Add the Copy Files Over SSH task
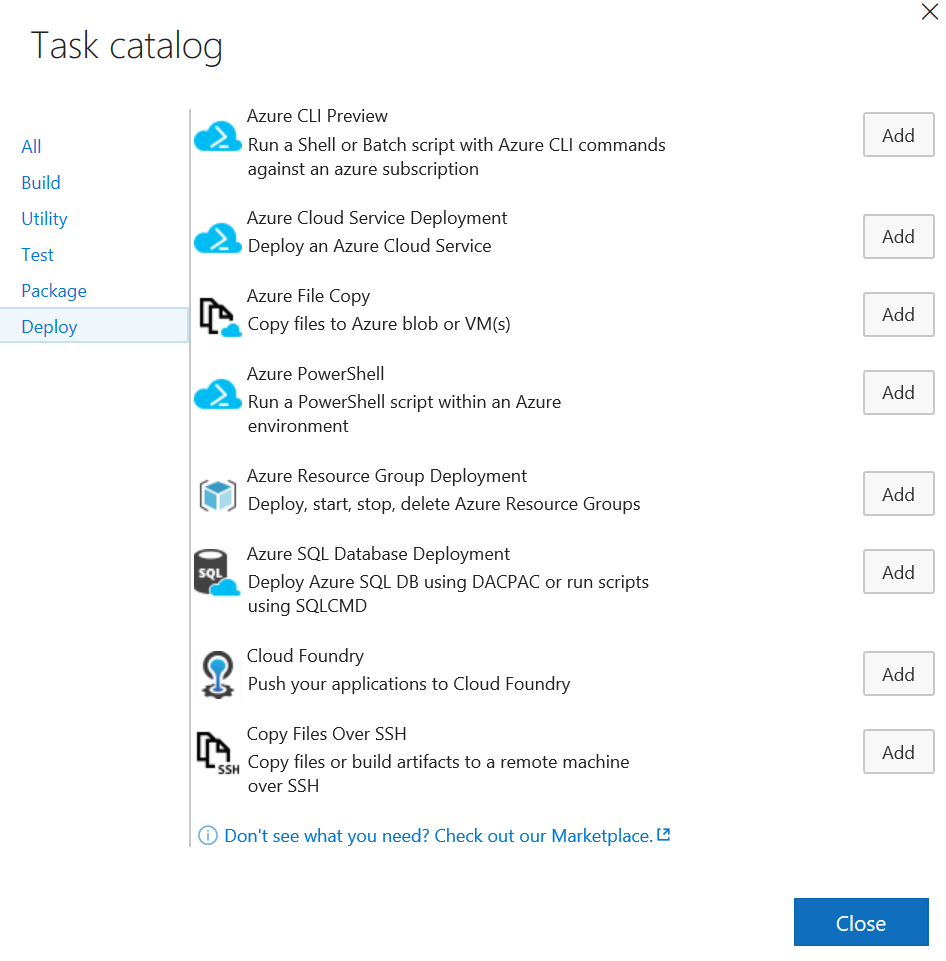 (898, 752)
